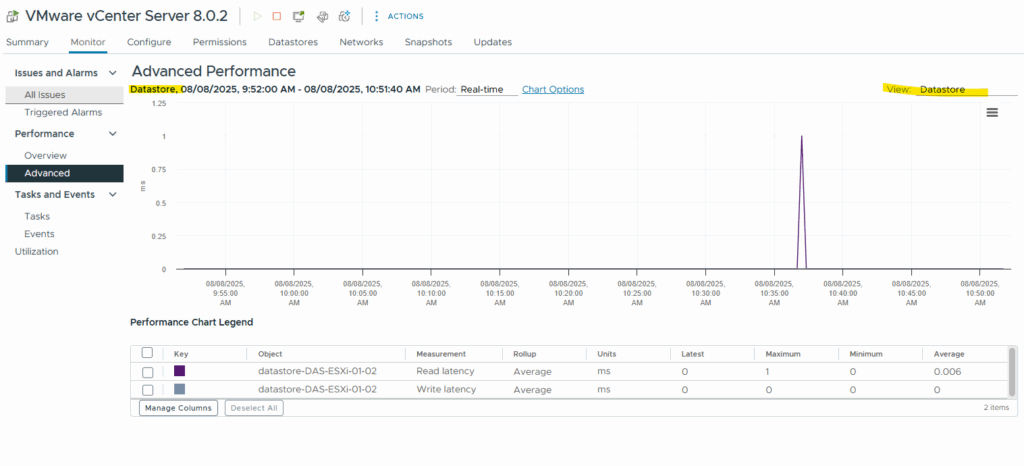
Task: Sort by the Average column header
Action: coord(949,354)
